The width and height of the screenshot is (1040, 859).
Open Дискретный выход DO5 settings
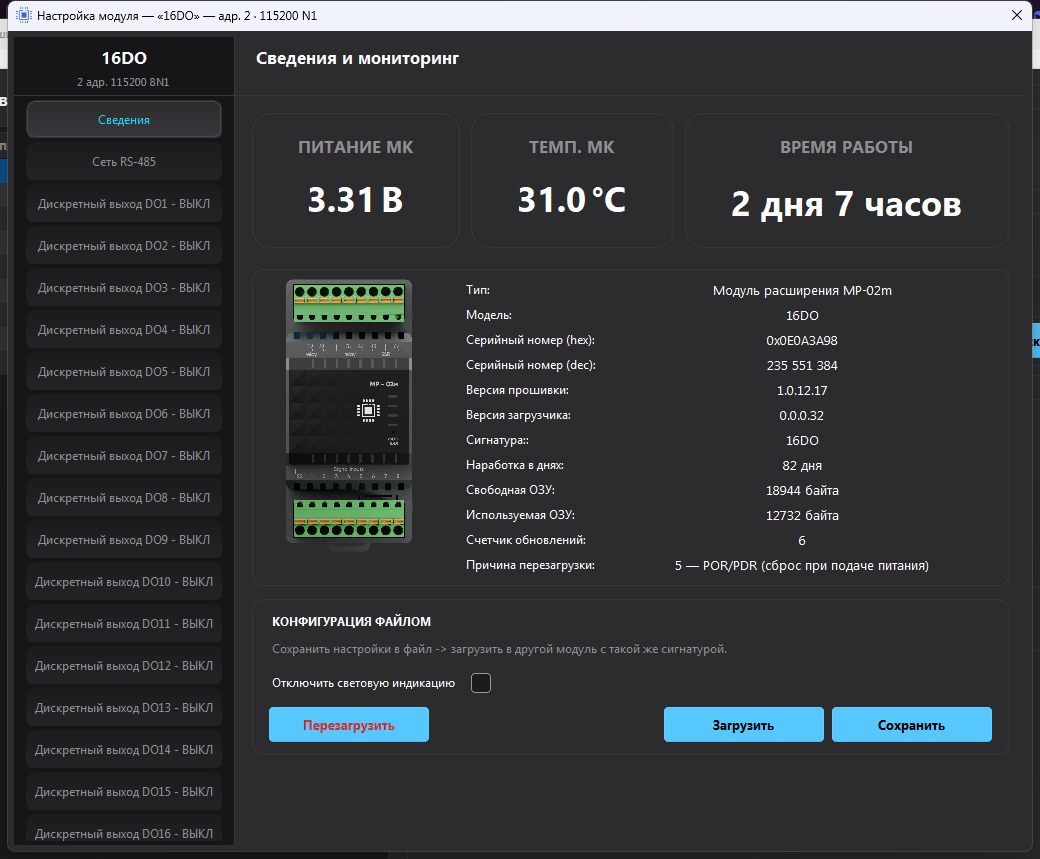click(x=124, y=371)
